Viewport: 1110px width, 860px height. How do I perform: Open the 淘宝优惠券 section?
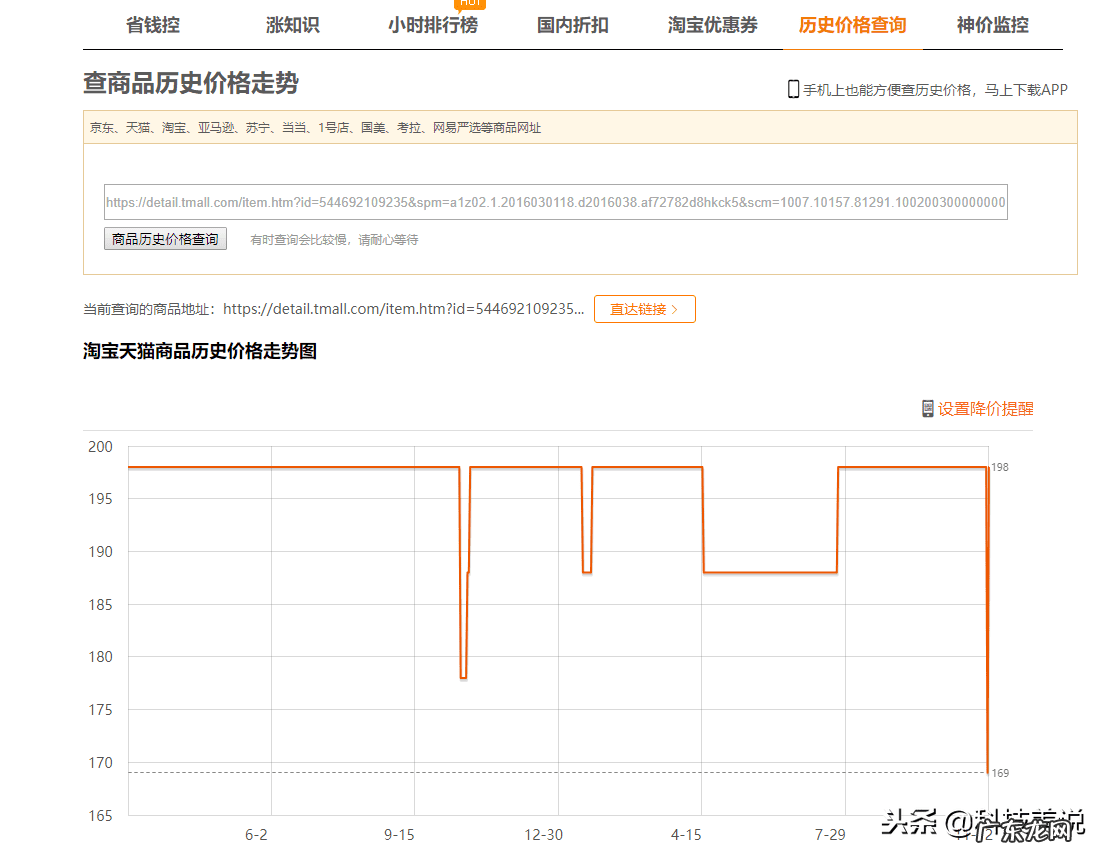(x=712, y=26)
